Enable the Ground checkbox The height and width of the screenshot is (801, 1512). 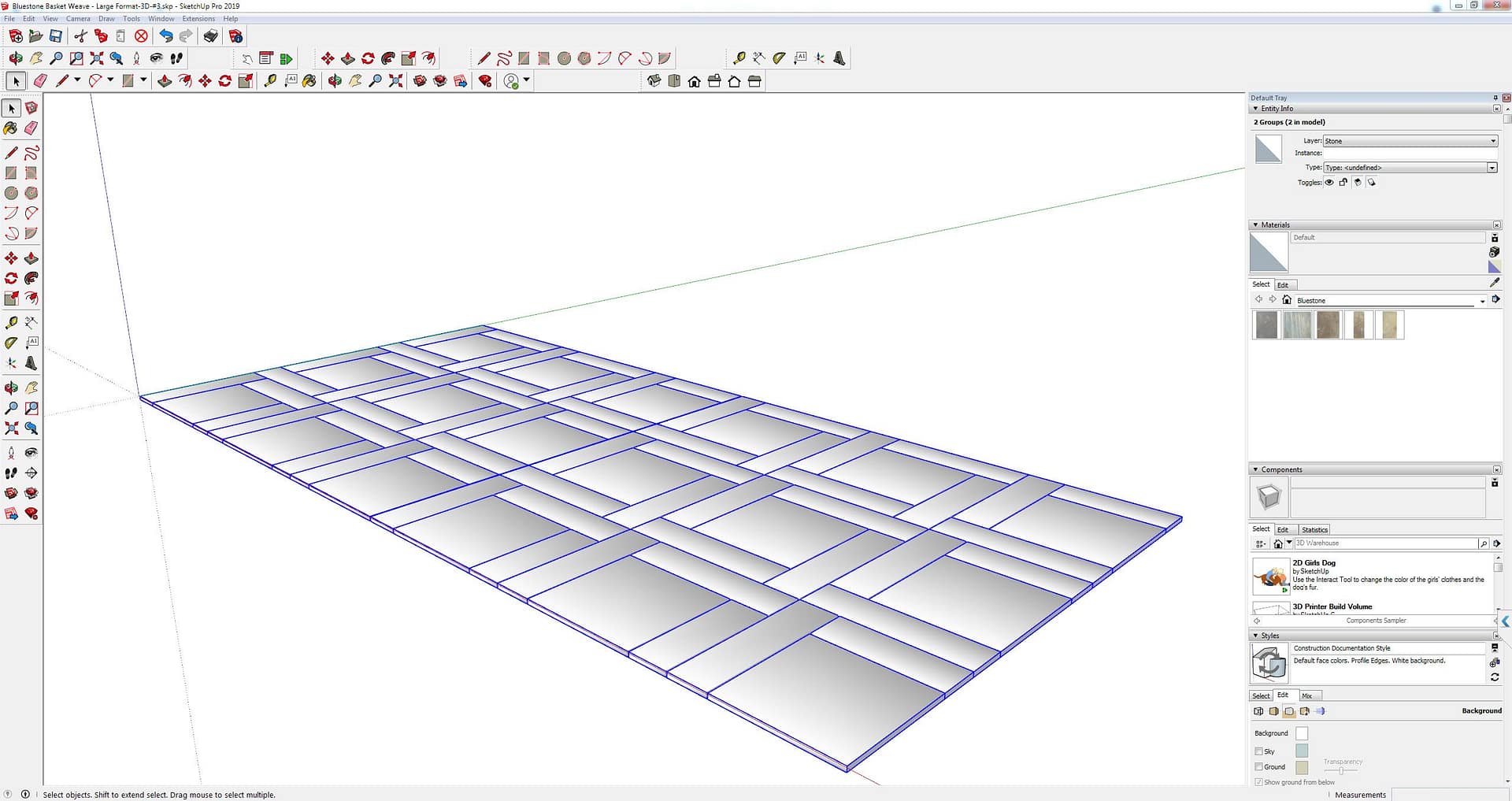pyautogui.click(x=1258, y=767)
